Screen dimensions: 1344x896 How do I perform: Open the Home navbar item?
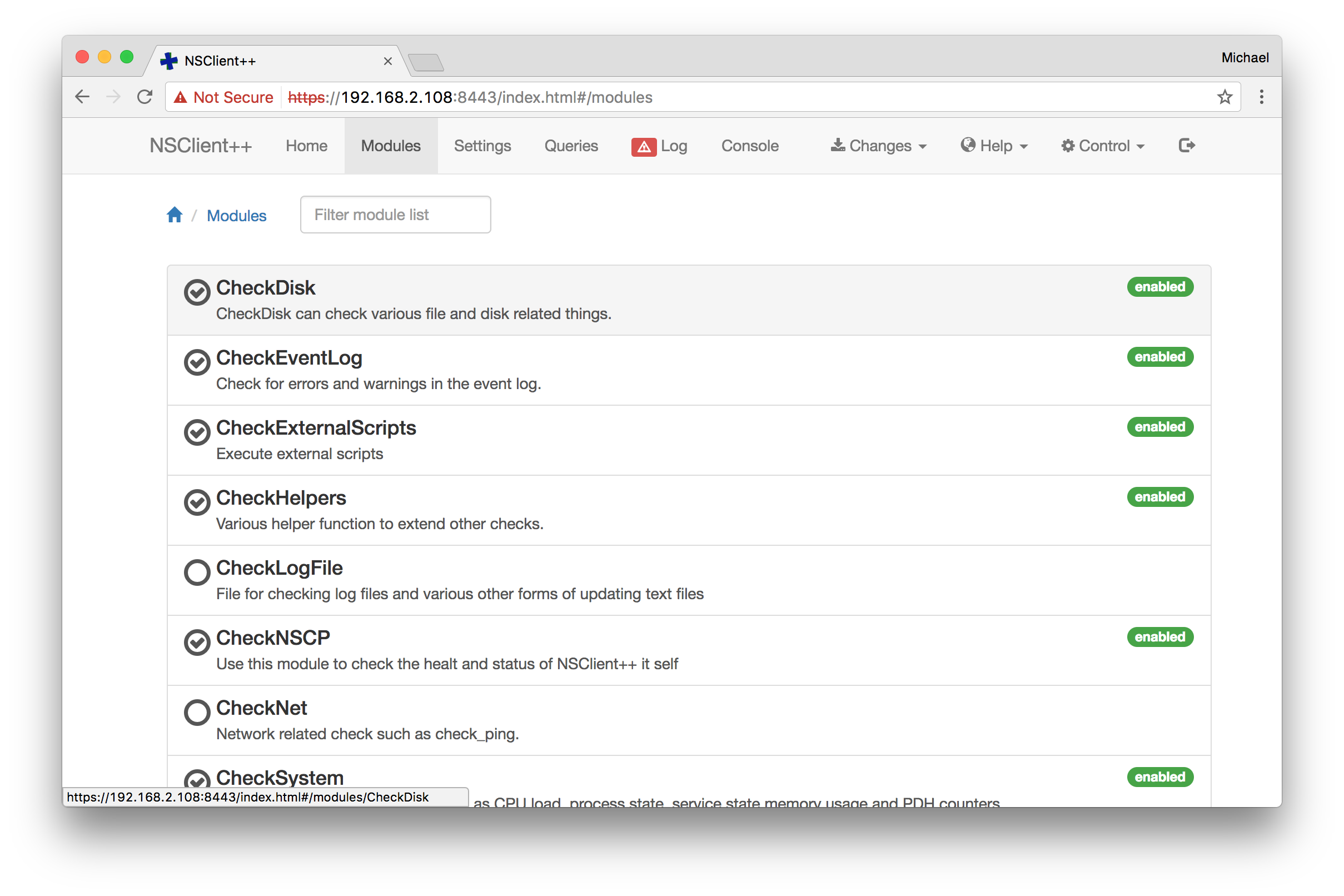point(307,146)
